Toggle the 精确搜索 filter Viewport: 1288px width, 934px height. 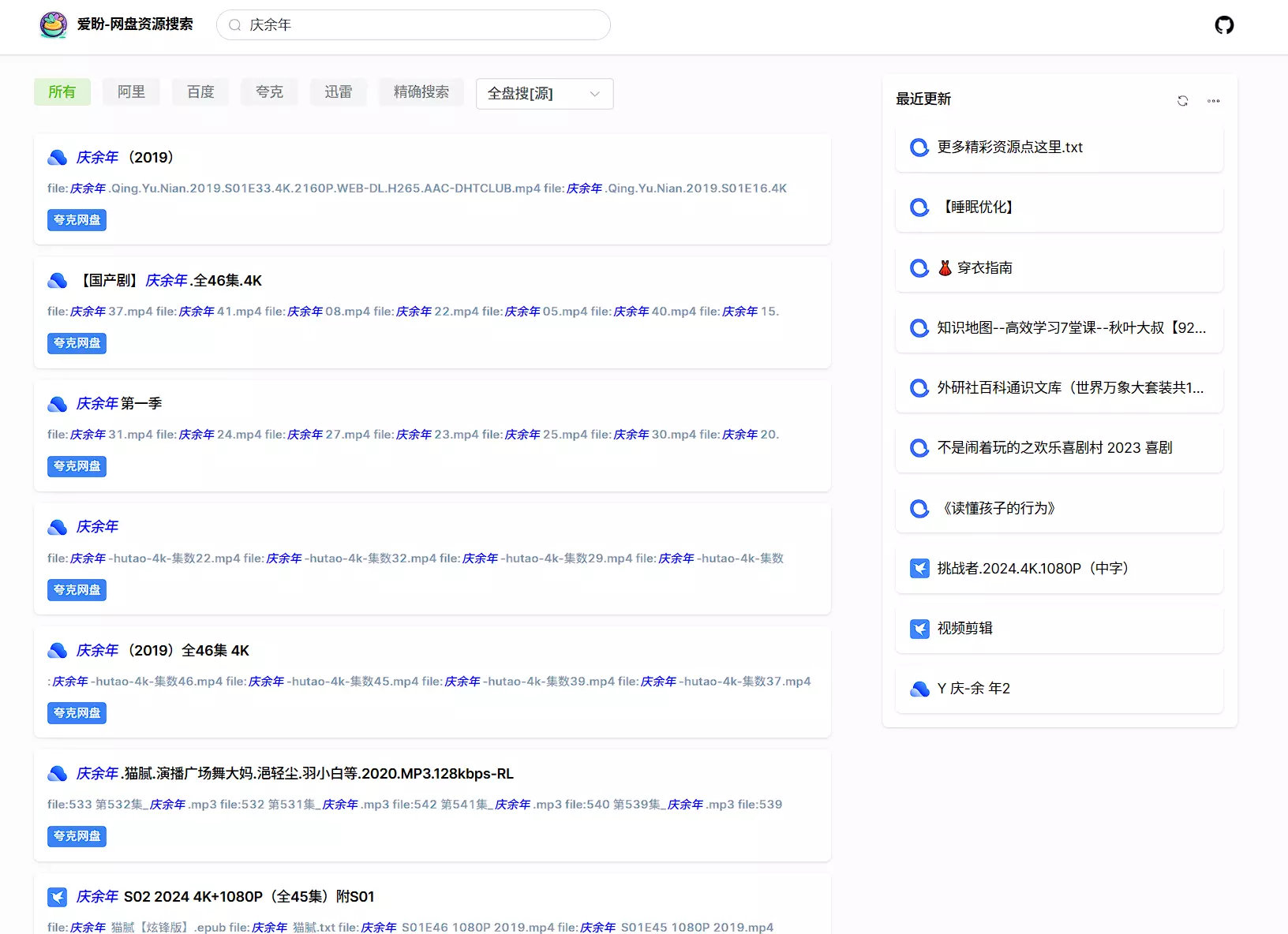coord(421,92)
